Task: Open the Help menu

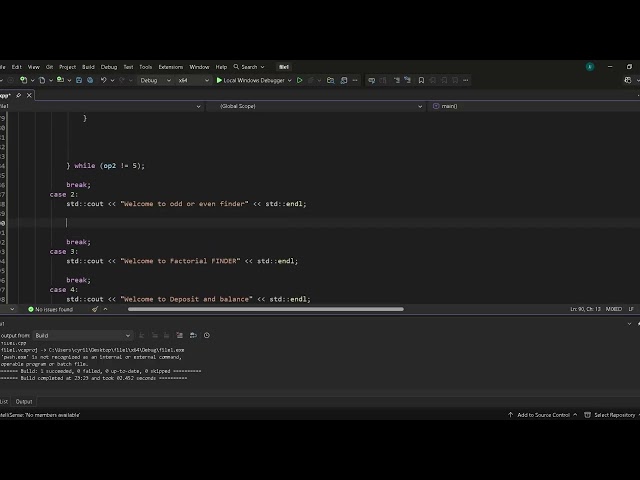Action: pos(221,67)
